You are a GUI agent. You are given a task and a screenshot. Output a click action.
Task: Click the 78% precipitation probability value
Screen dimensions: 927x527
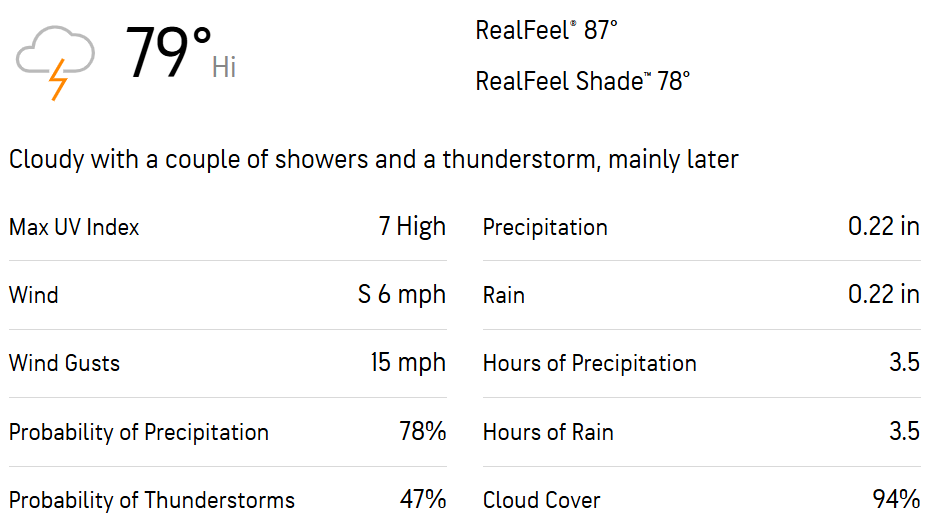(423, 431)
